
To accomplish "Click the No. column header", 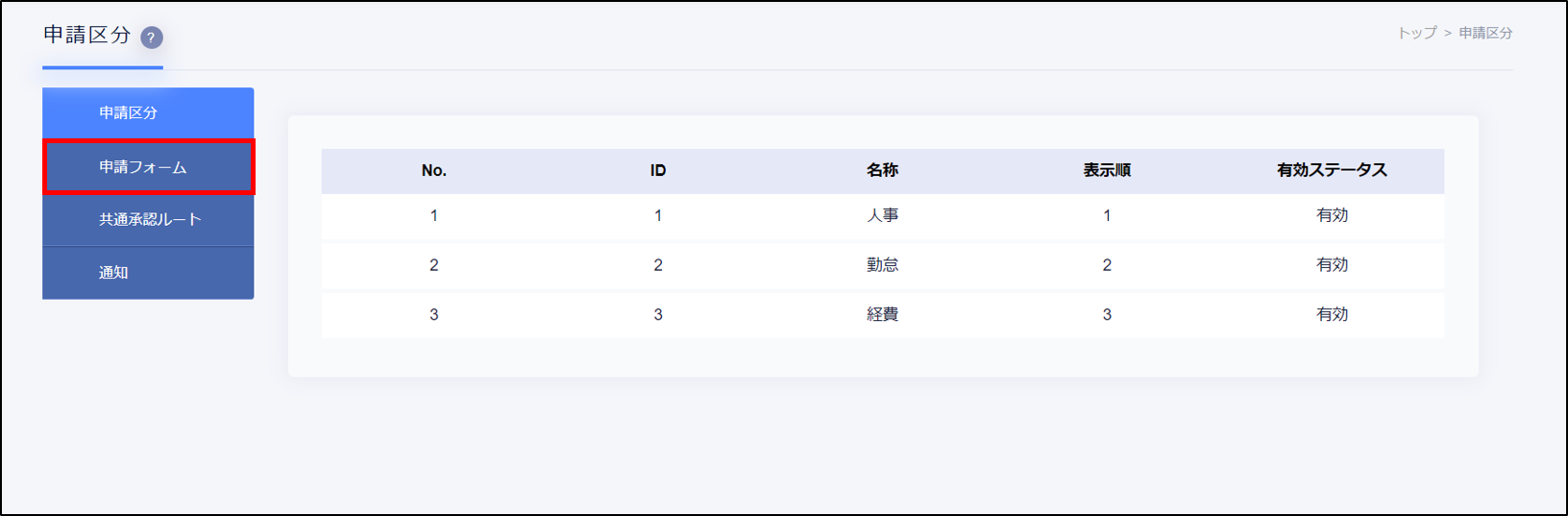I will (433, 171).
